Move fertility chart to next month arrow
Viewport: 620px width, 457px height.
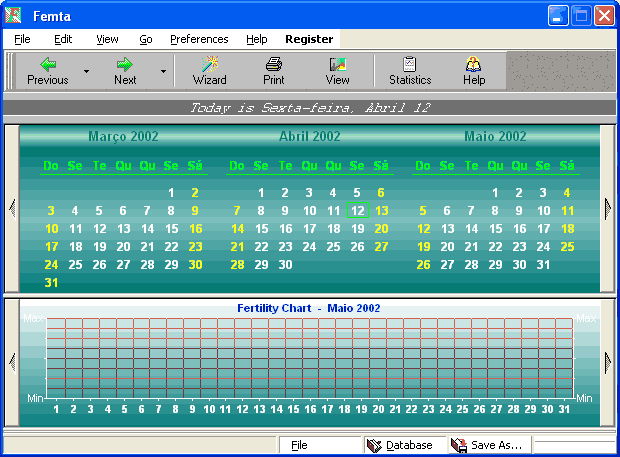(608, 362)
